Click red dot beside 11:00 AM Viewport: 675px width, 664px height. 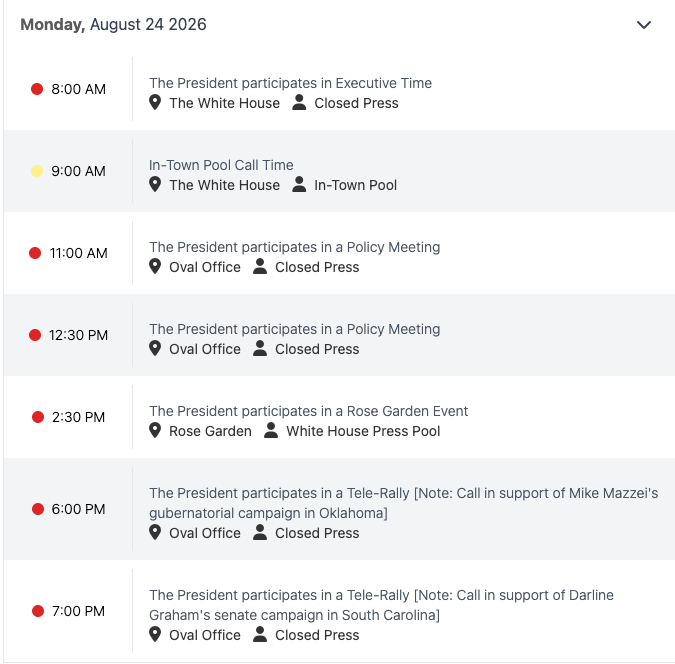pos(35,253)
